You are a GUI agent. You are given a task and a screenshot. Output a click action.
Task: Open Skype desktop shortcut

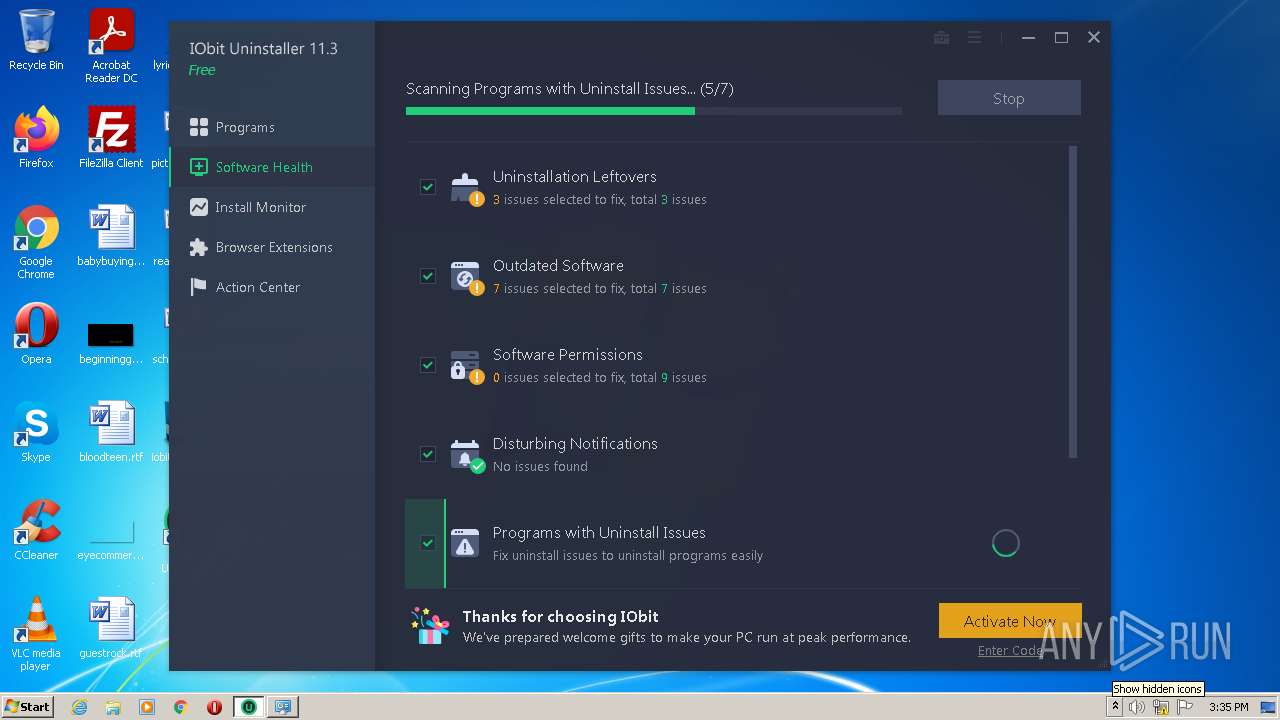(x=36, y=433)
